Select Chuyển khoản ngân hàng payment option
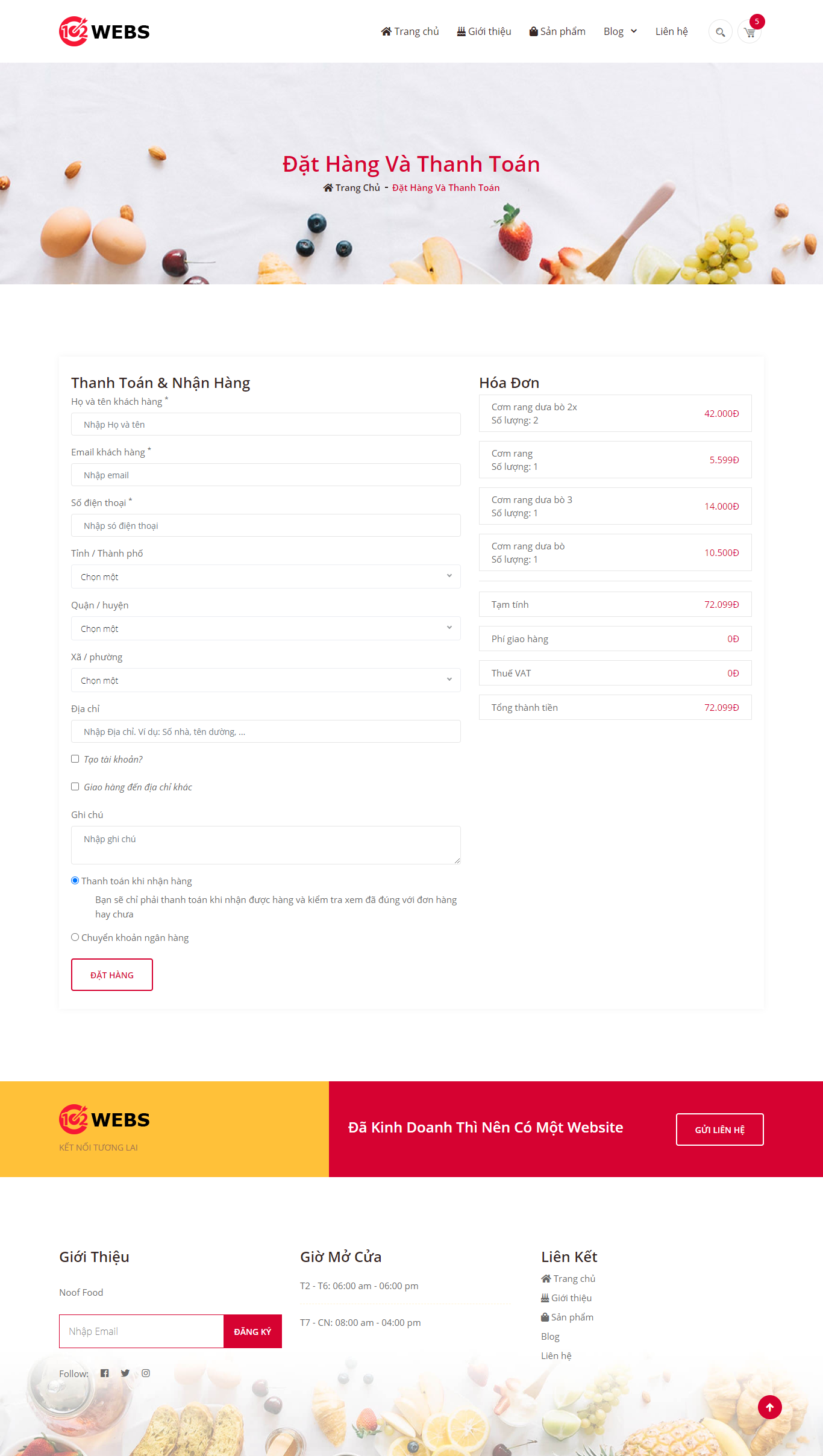The width and height of the screenshot is (823, 1456). [75, 937]
